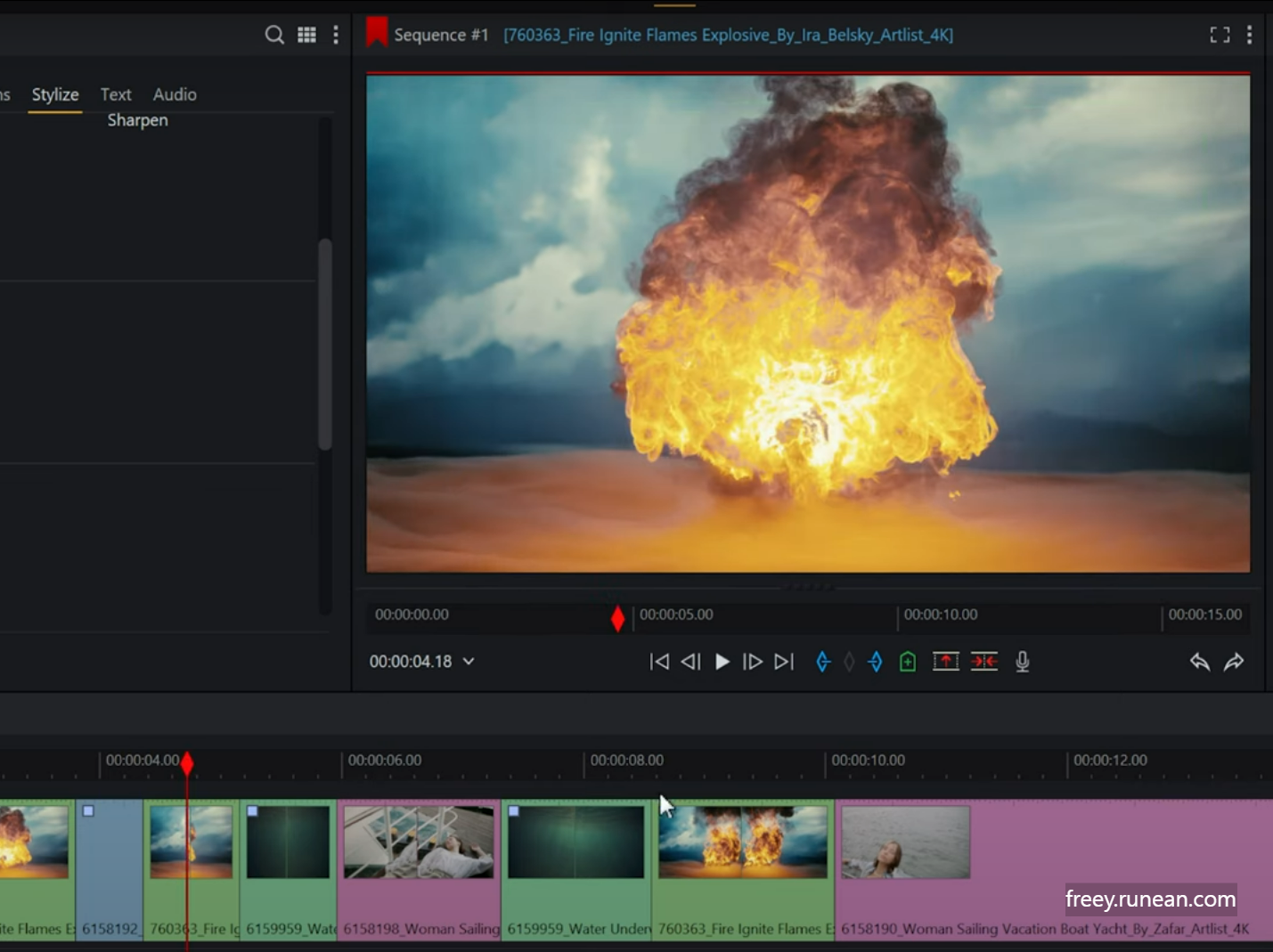Switch to the Text tab

(116, 94)
